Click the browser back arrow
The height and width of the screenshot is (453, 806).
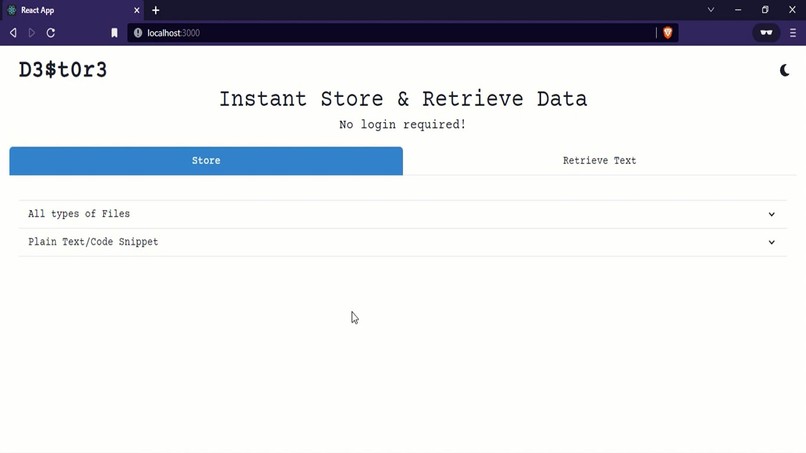(13, 33)
